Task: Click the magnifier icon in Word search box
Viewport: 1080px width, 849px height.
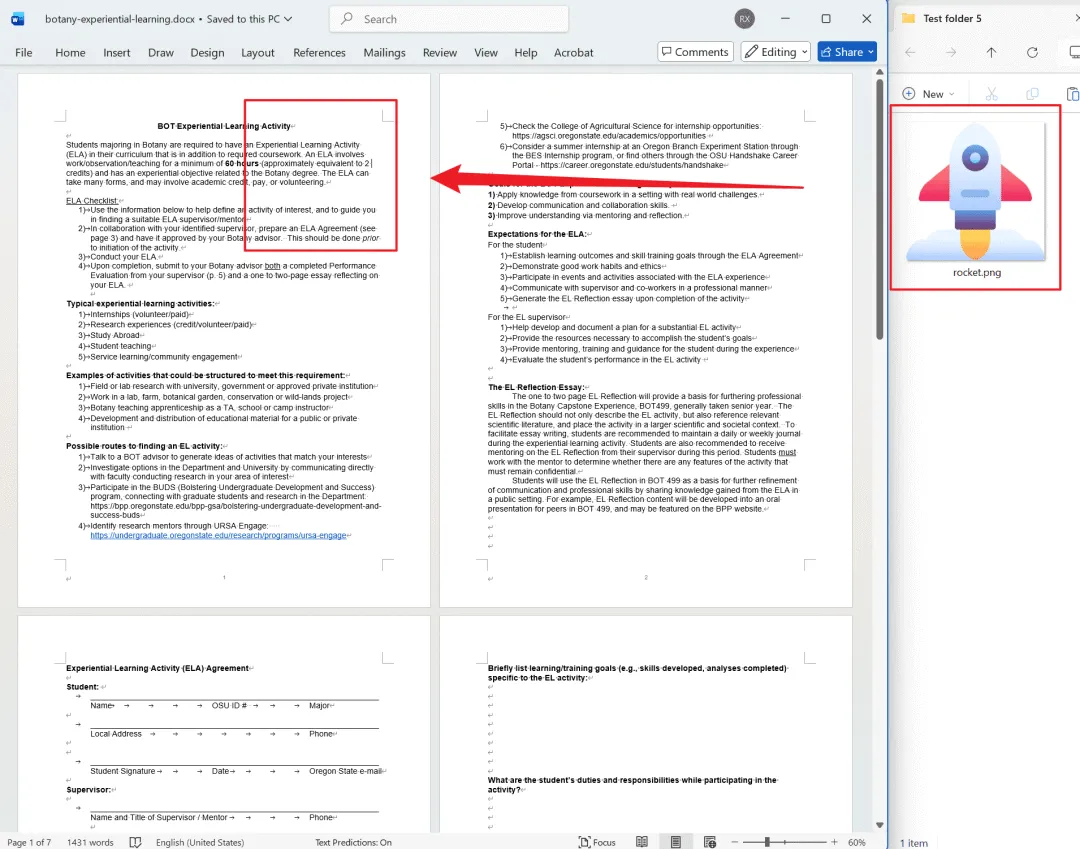Action: click(x=347, y=19)
